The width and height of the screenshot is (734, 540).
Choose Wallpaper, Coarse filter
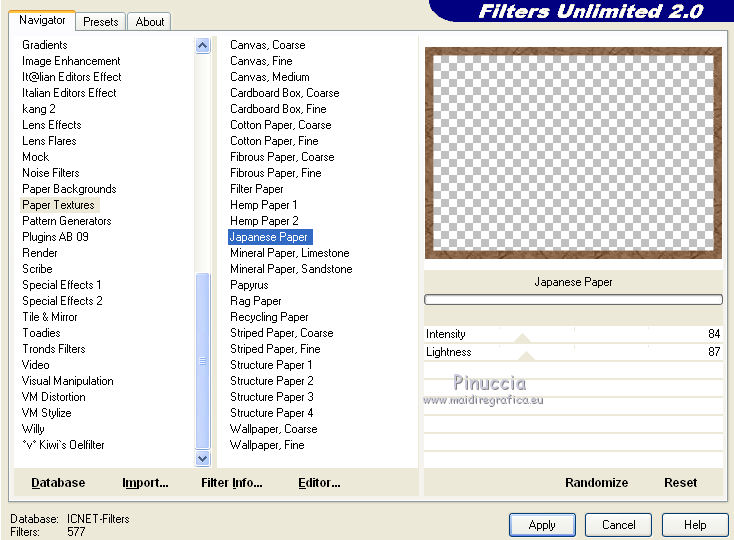274,429
